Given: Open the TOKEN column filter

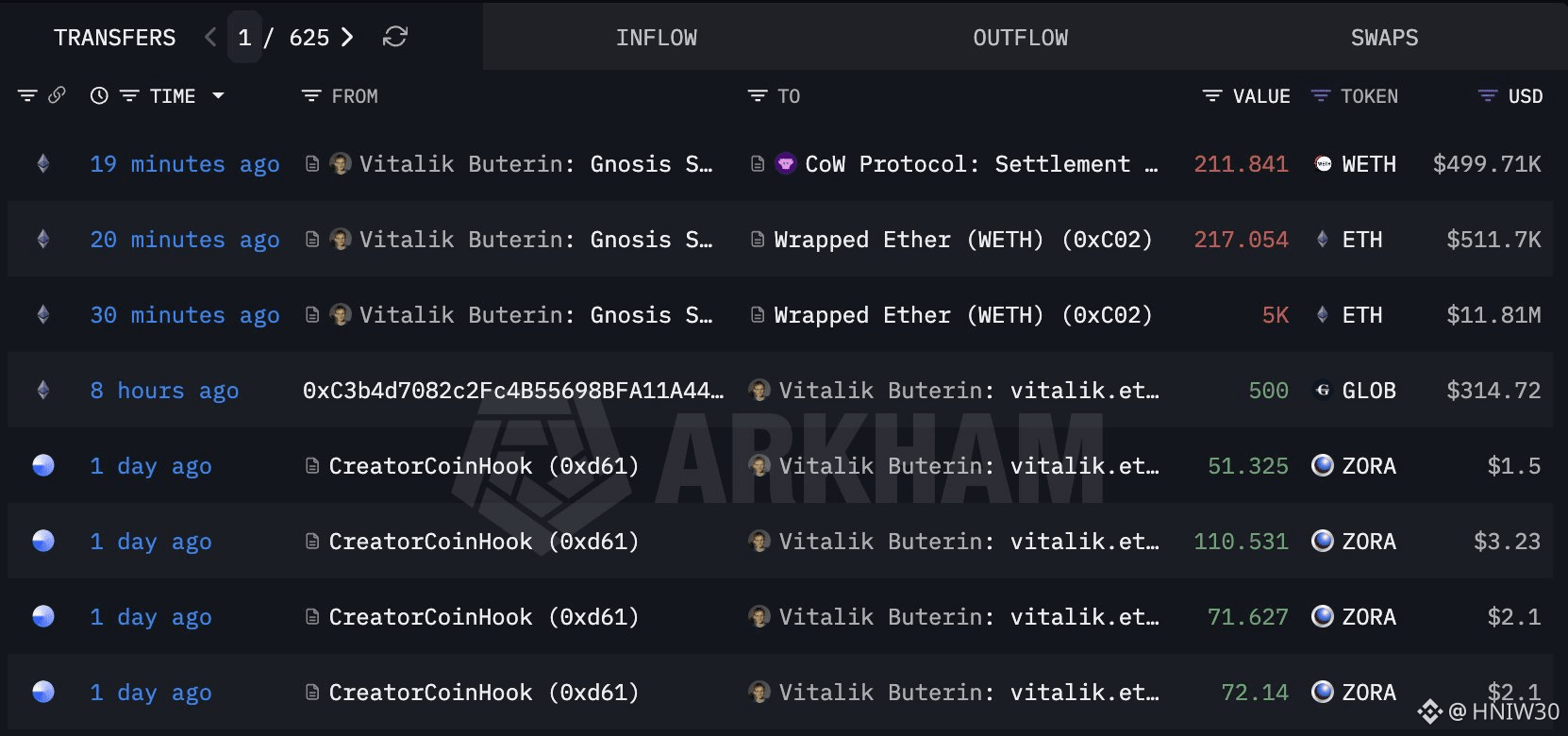Looking at the screenshot, I should (x=1321, y=95).
